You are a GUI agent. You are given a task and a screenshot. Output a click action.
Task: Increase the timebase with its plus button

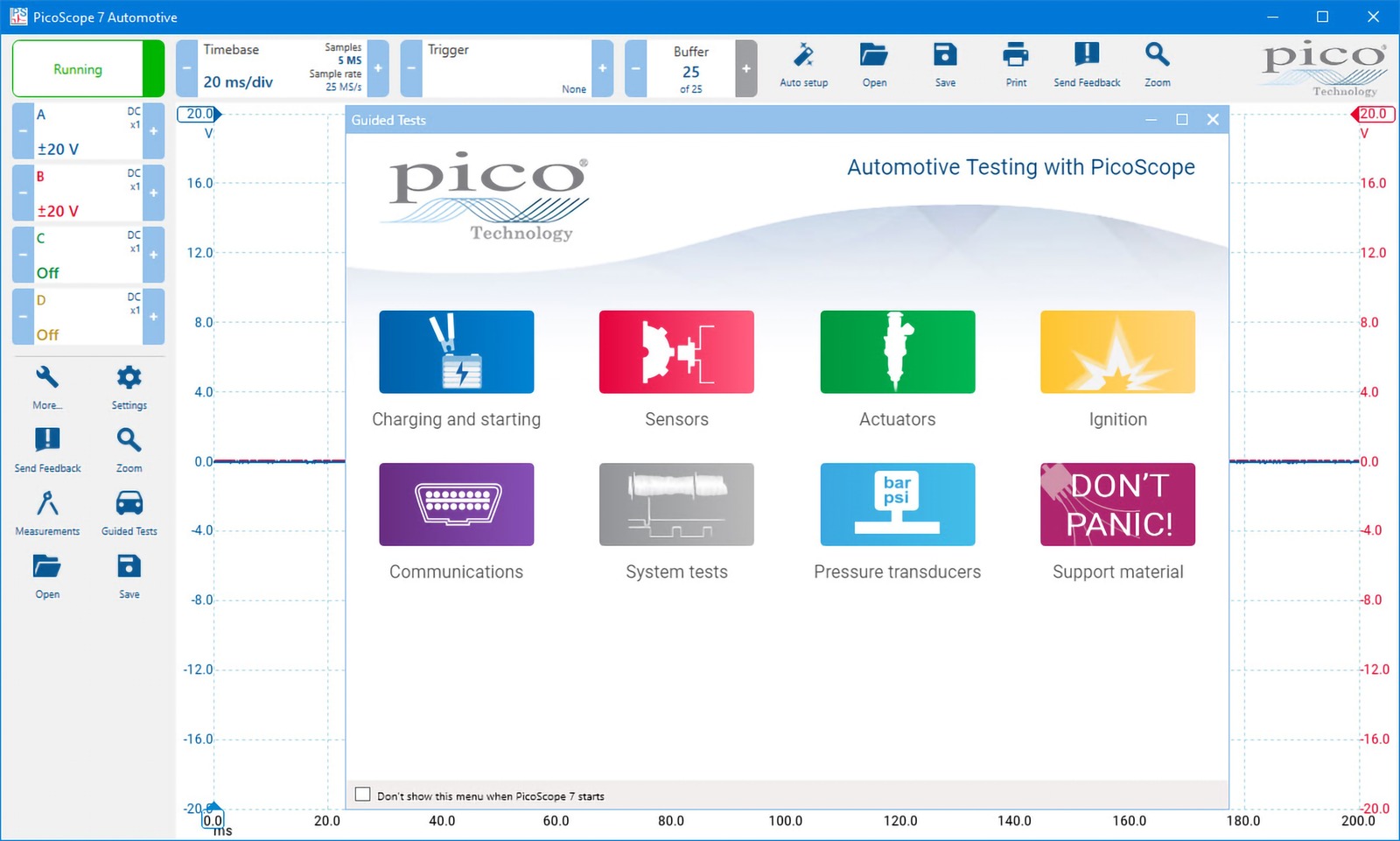378,68
